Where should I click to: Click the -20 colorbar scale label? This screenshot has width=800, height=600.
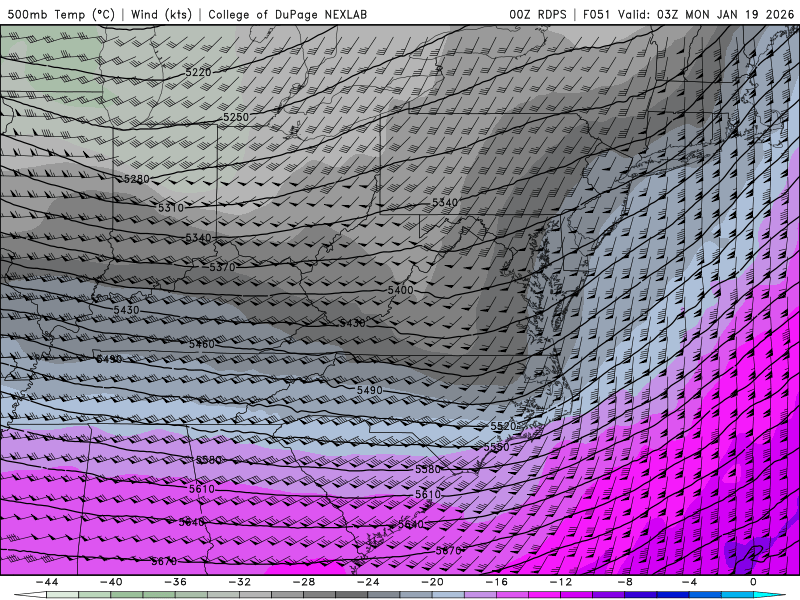point(433,582)
